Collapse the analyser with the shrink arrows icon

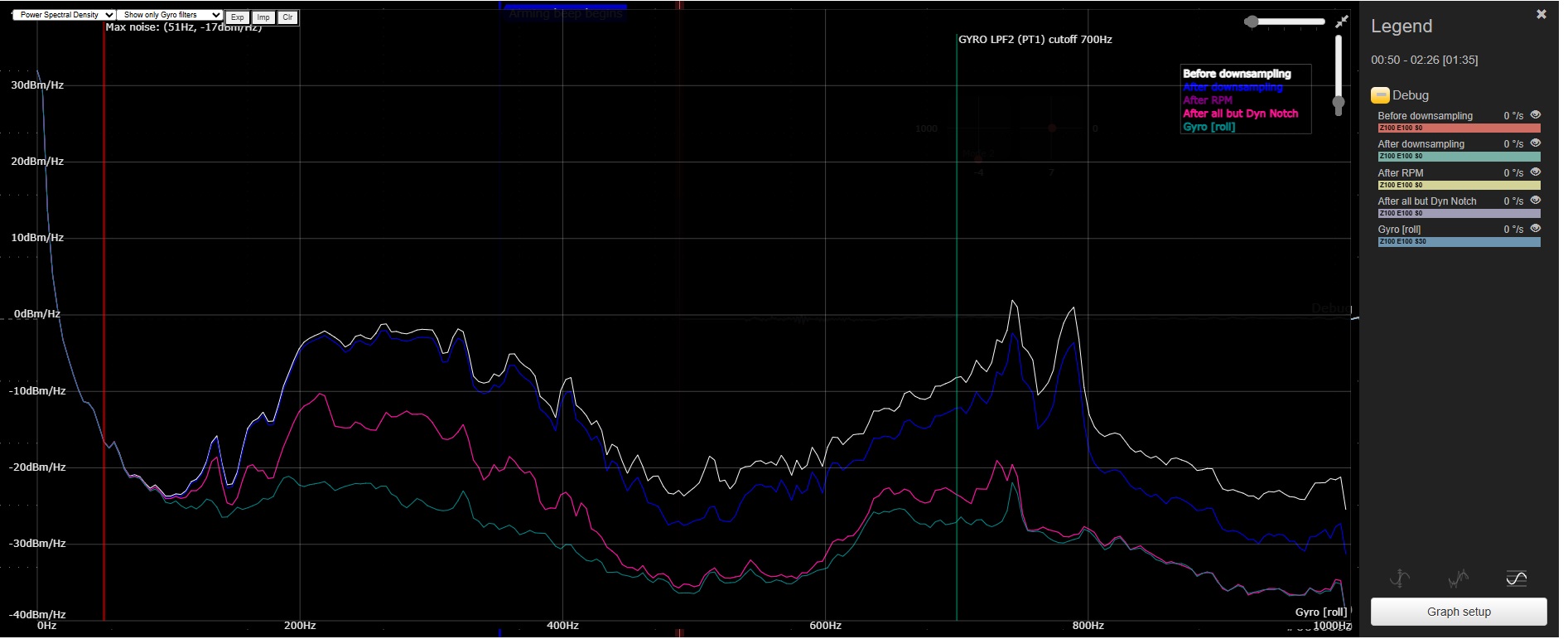point(1342,22)
